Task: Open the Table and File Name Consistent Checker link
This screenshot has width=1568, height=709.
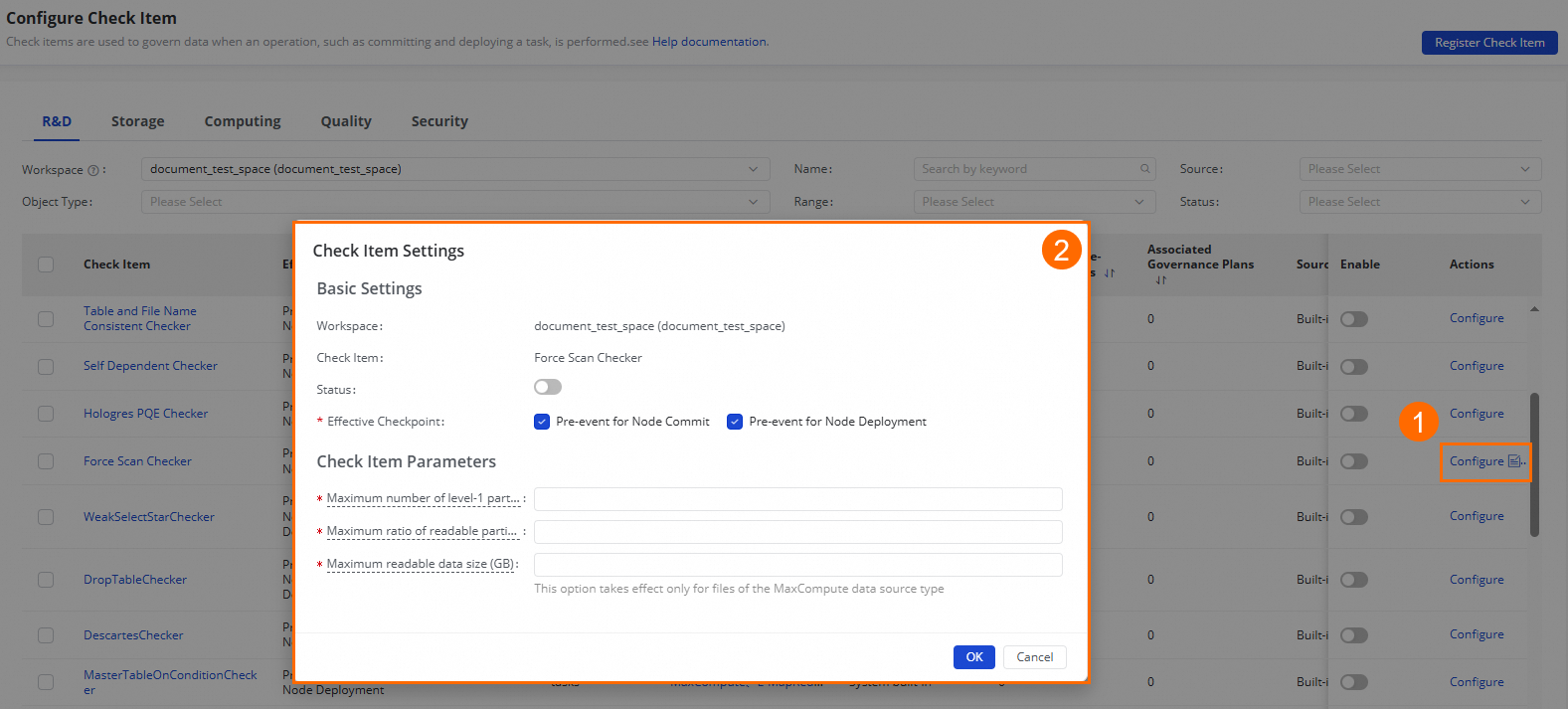Action: [140, 318]
